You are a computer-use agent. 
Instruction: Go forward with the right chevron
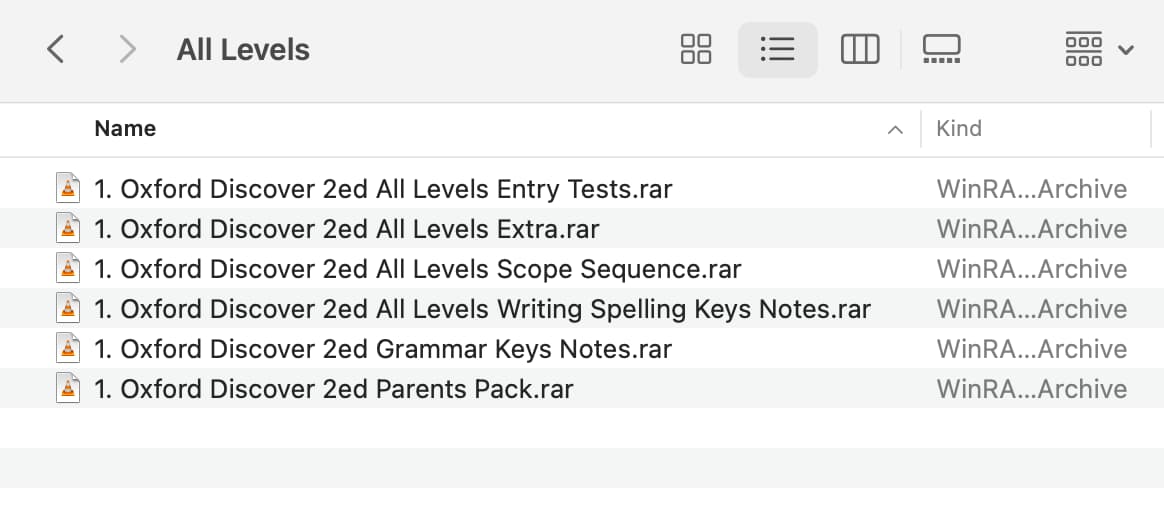click(x=128, y=50)
